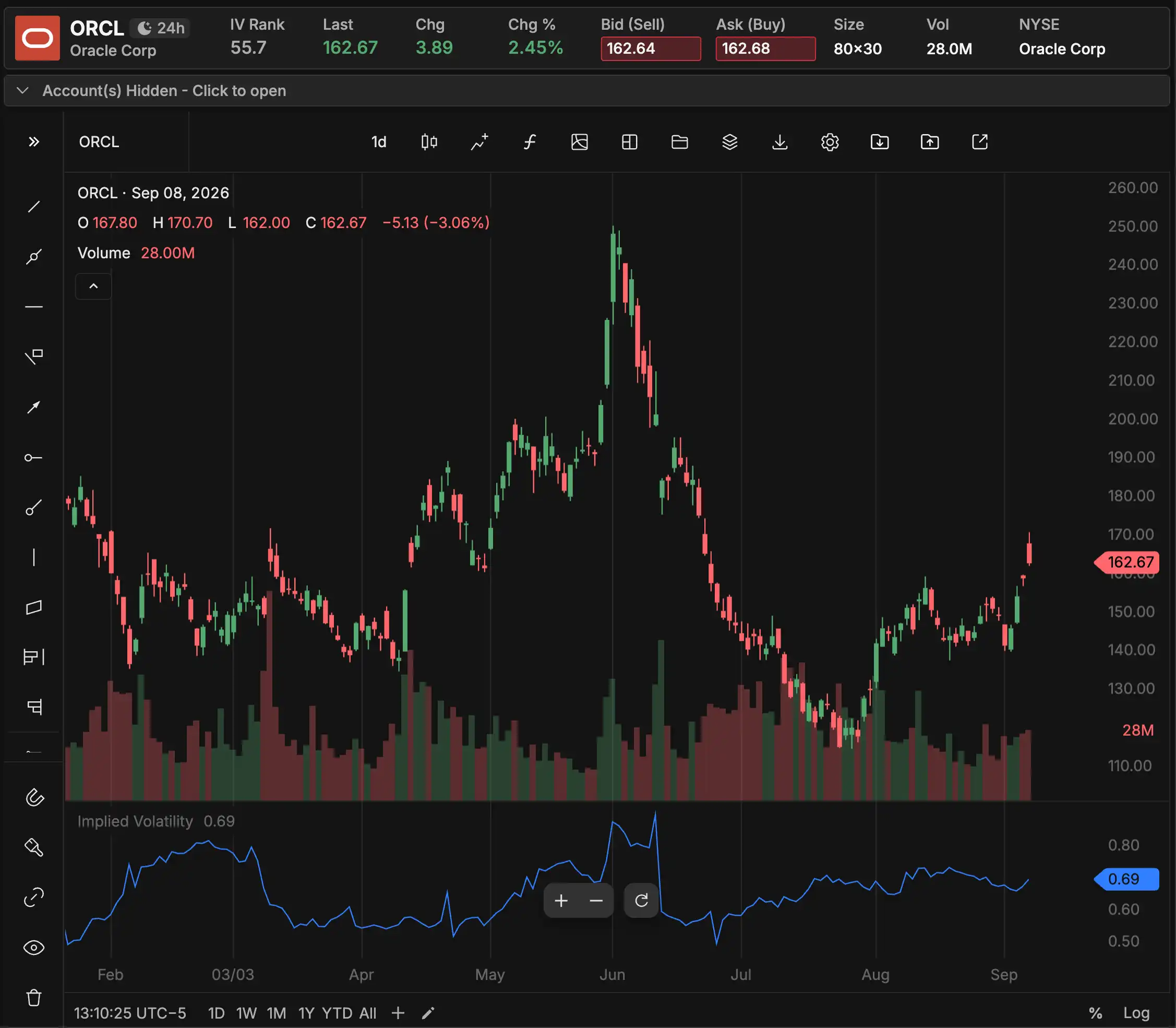This screenshot has width=1176, height=1028.
Task: Toggle the magnet snap mode
Action: click(x=34, y=797)
